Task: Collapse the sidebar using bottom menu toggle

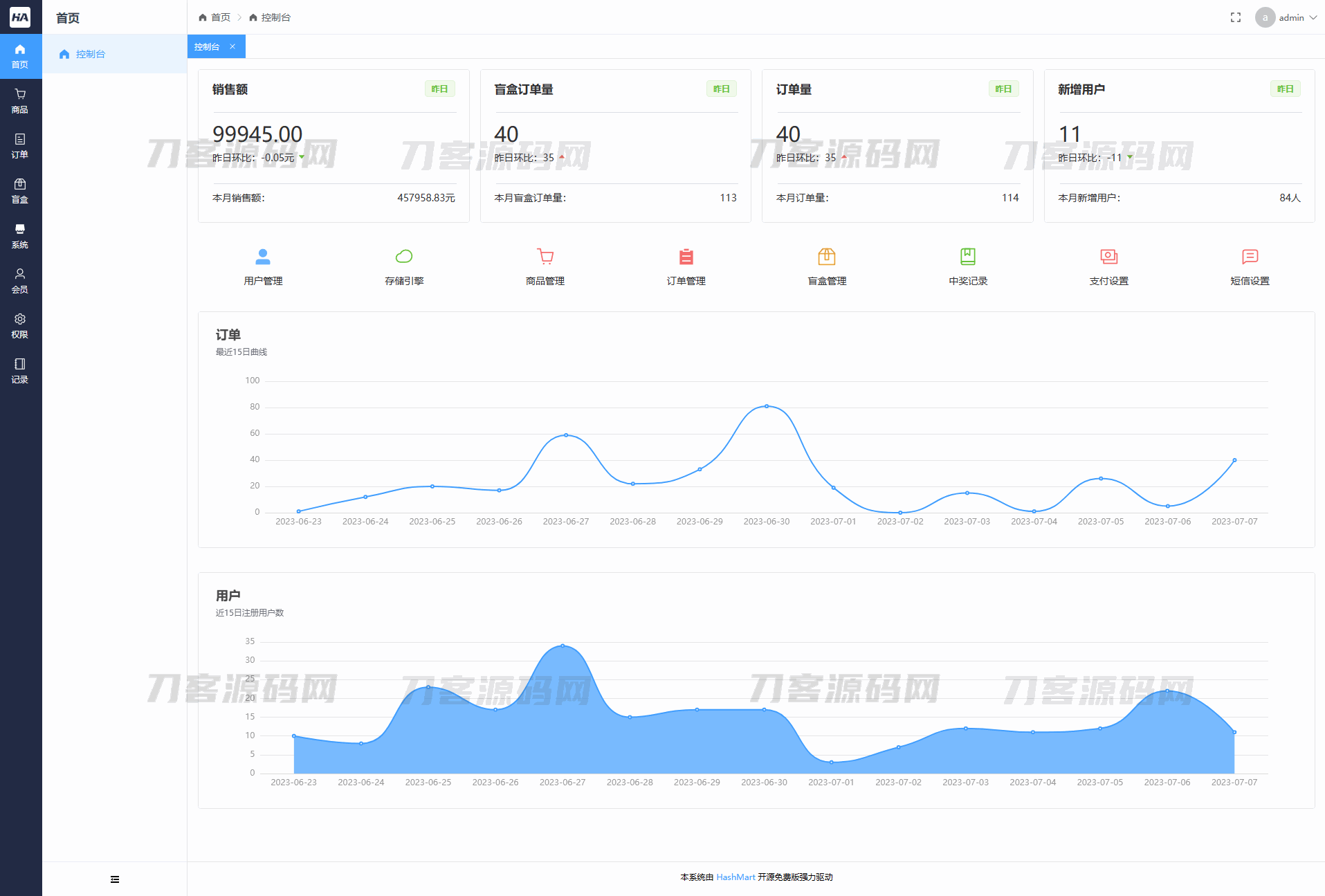Action: click(115, 879)
